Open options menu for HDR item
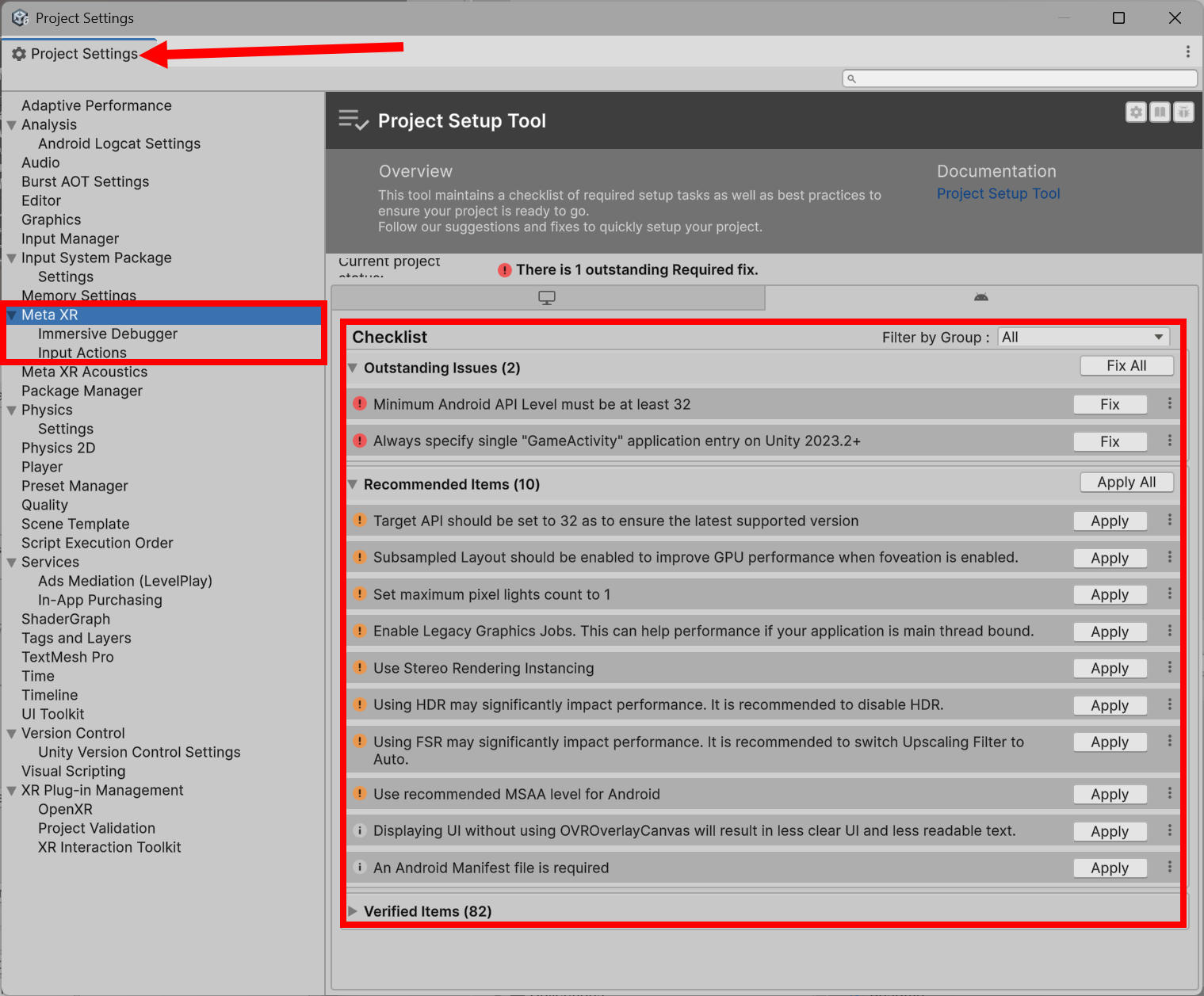The width and height of the screenshot is (1204, 996). [x=1169, y=704]
